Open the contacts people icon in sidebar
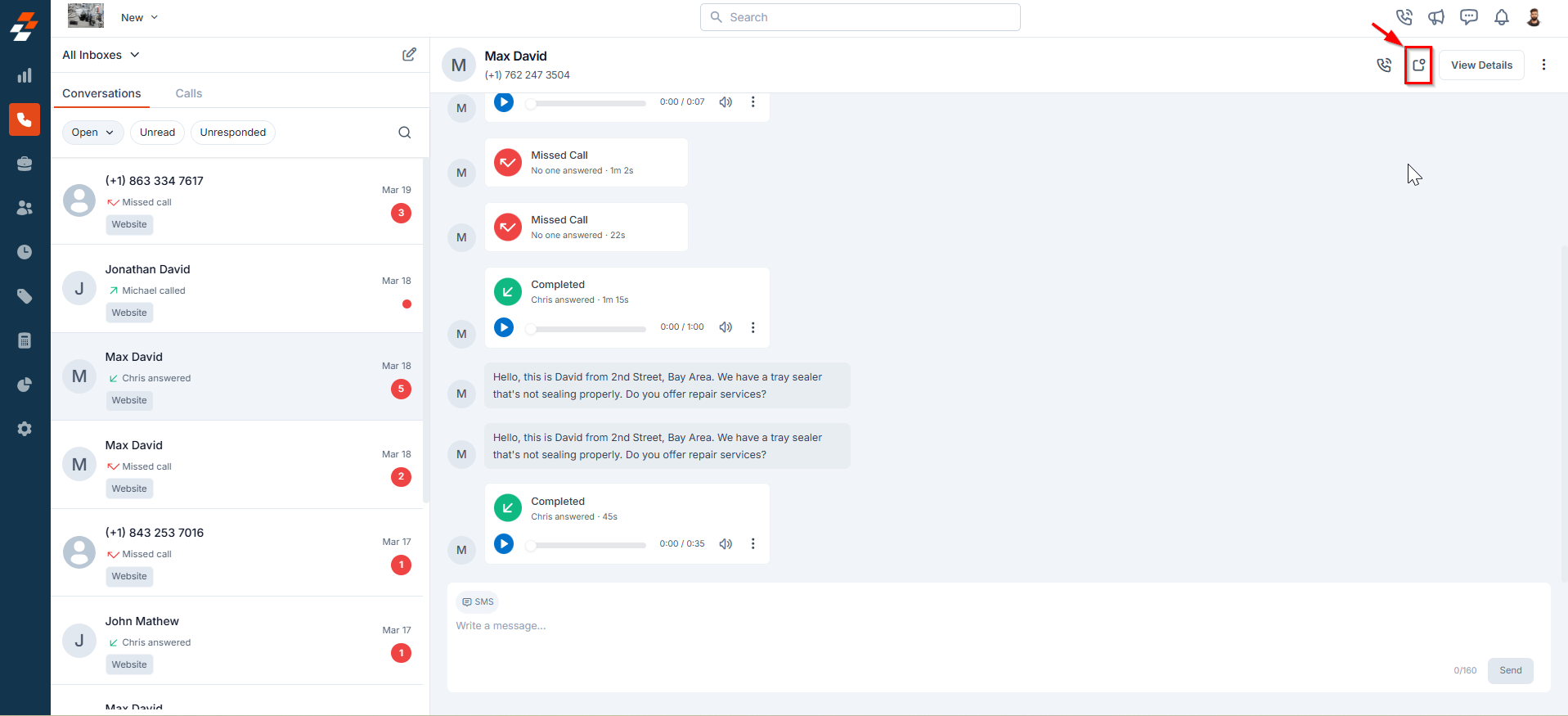The image size is (1568, 716). (25, 208)
